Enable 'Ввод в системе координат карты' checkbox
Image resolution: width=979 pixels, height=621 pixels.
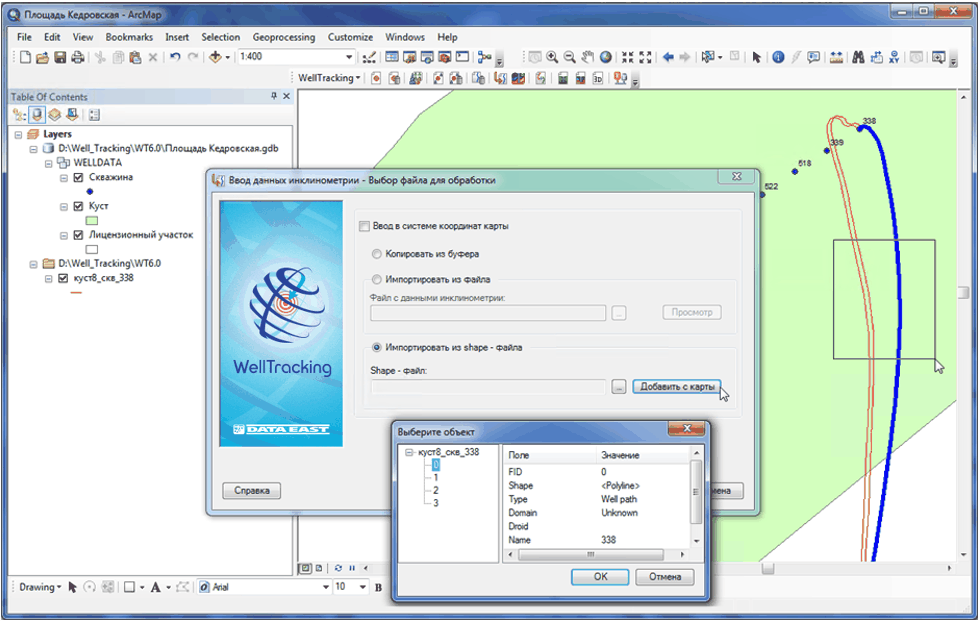pos(365,226)
